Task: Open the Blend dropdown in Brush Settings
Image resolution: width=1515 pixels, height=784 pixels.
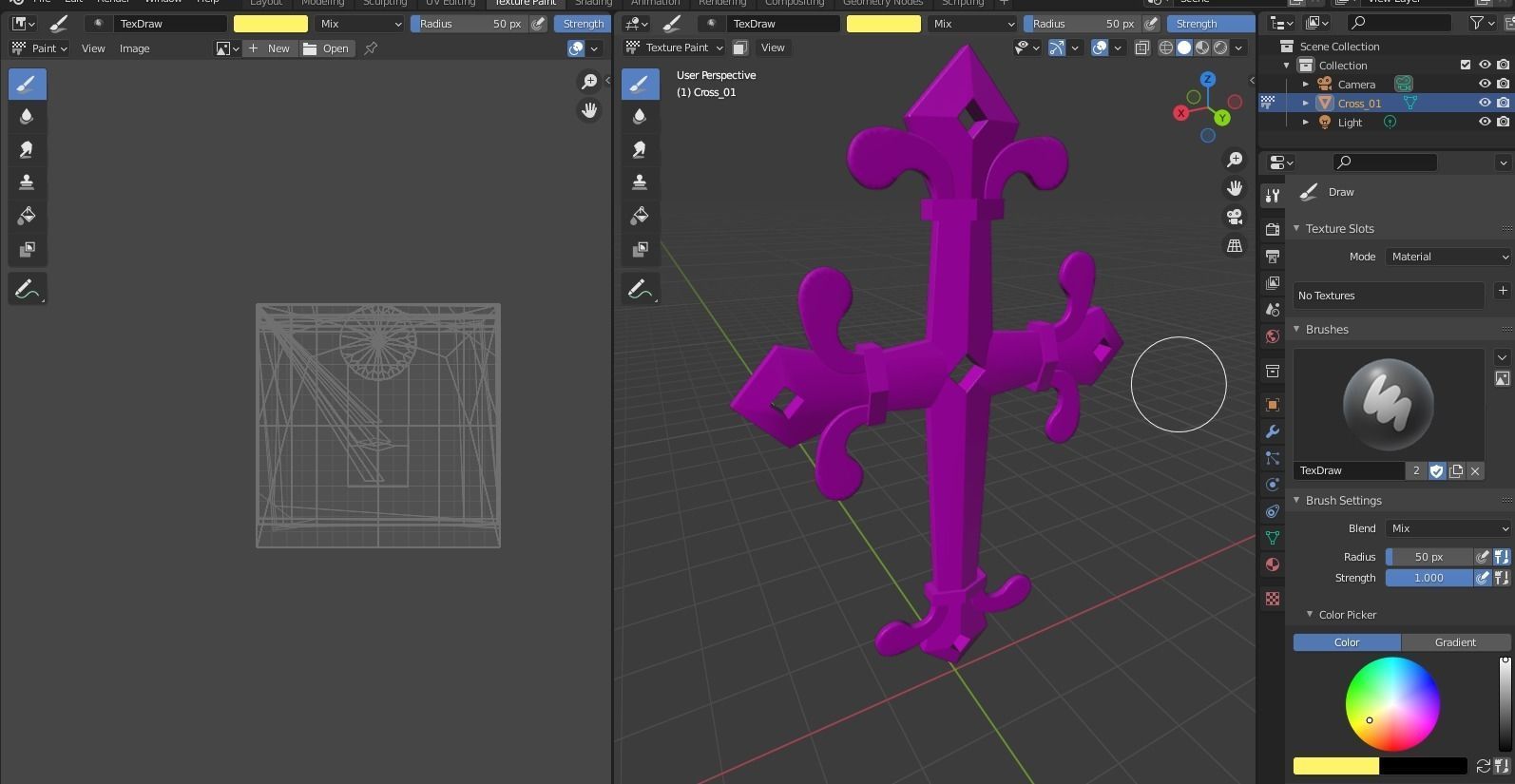Action: 1447,528
